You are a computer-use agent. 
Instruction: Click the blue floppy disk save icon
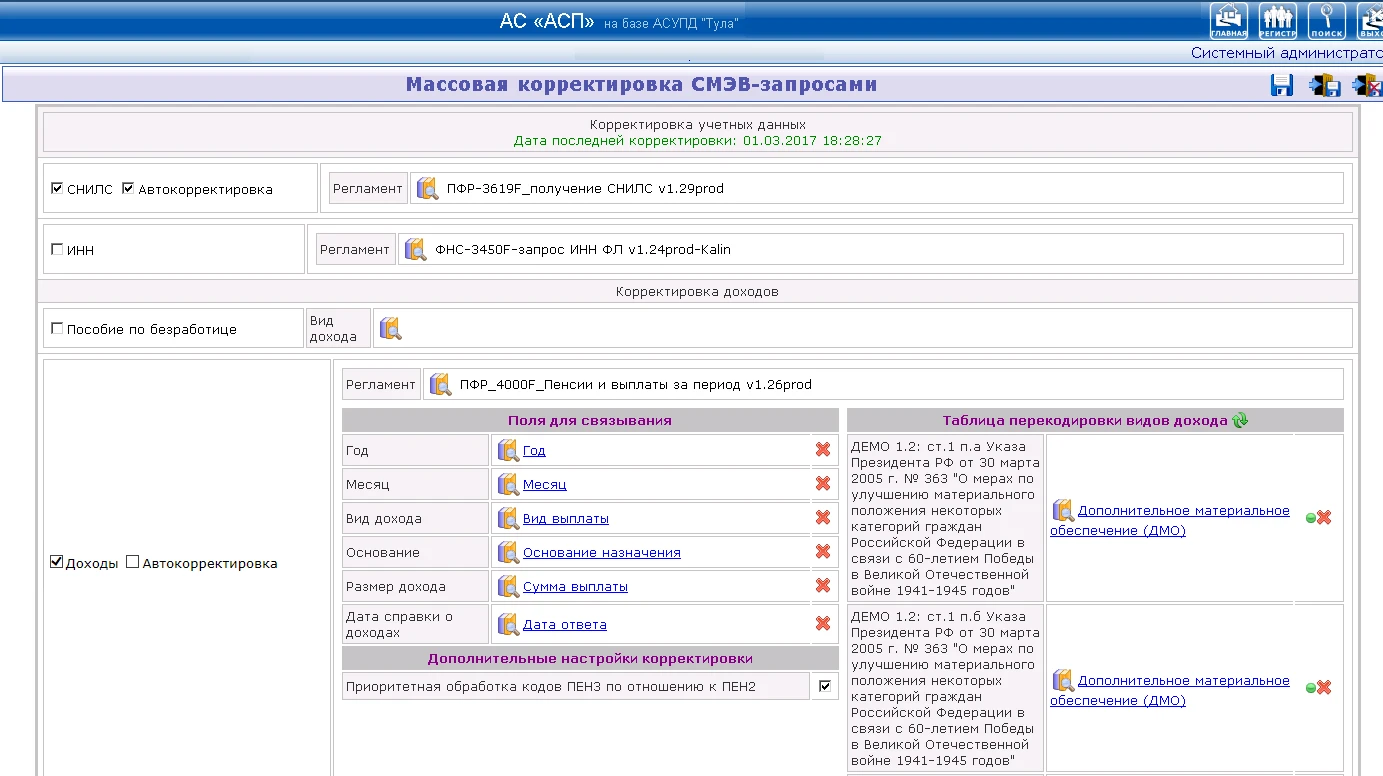pyautogui.click(x=1282, y=86)
